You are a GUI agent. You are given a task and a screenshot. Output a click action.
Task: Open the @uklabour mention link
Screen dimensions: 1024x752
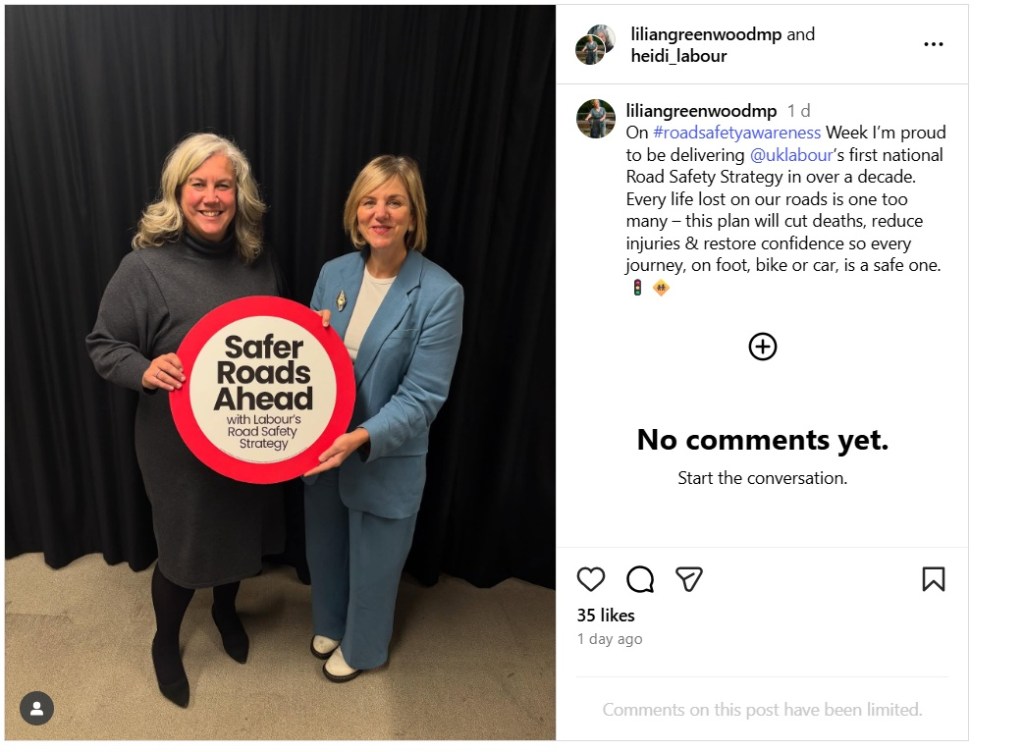click(x=792, y=155)
